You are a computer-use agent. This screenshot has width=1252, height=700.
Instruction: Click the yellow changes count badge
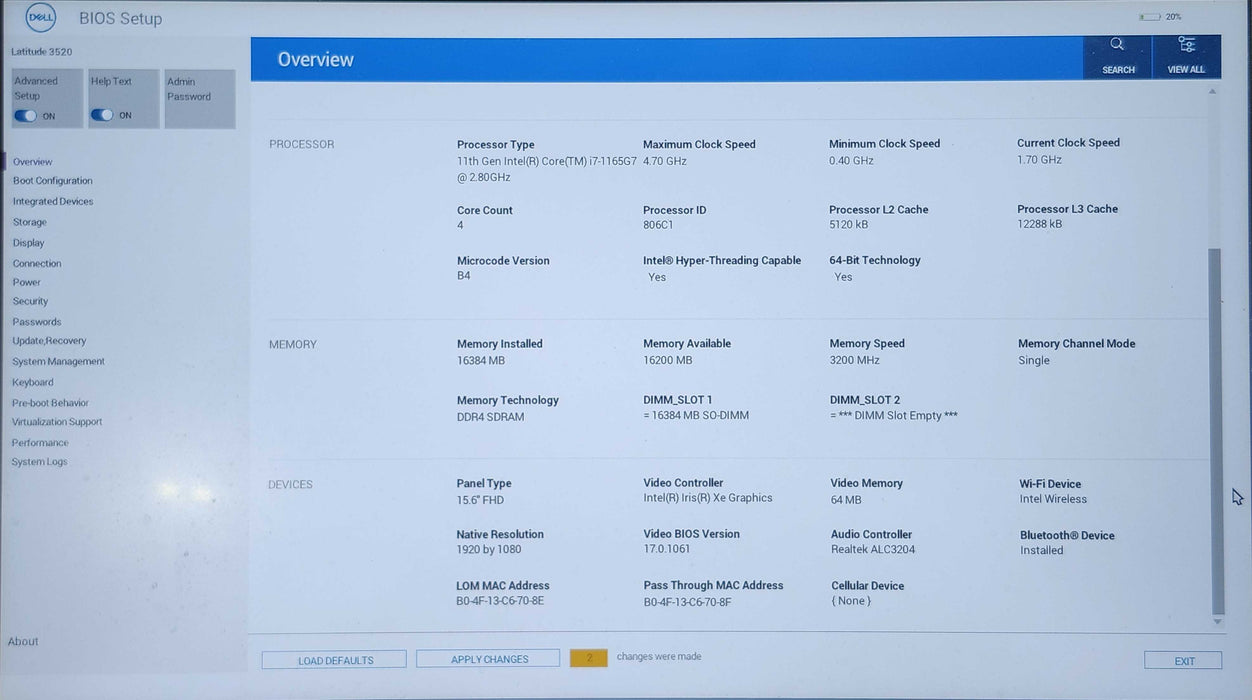tap(589, 658)
